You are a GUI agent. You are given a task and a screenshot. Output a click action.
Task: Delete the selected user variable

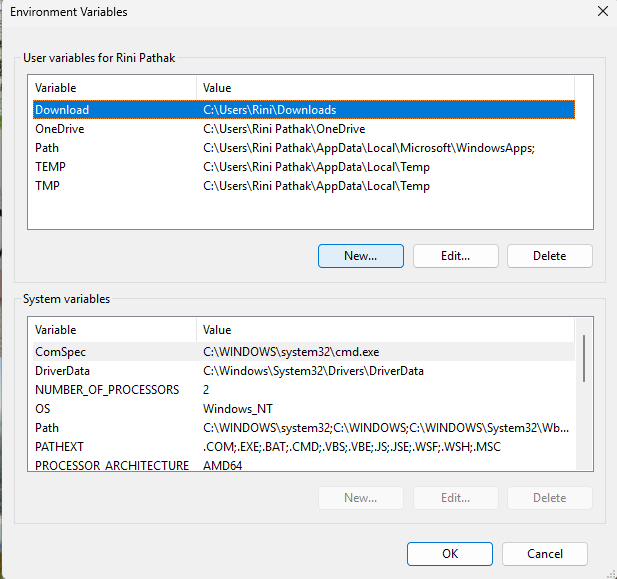(549, 256)
